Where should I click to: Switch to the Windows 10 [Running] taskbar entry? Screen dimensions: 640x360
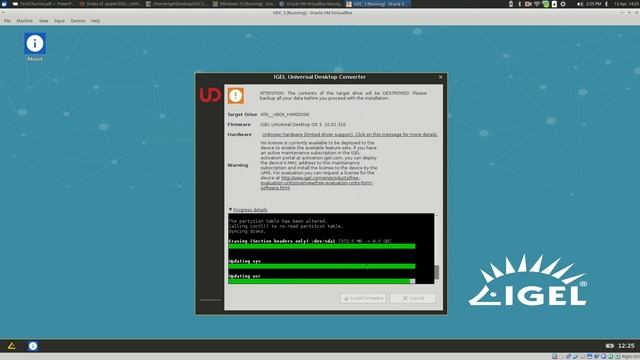[244, 4]
